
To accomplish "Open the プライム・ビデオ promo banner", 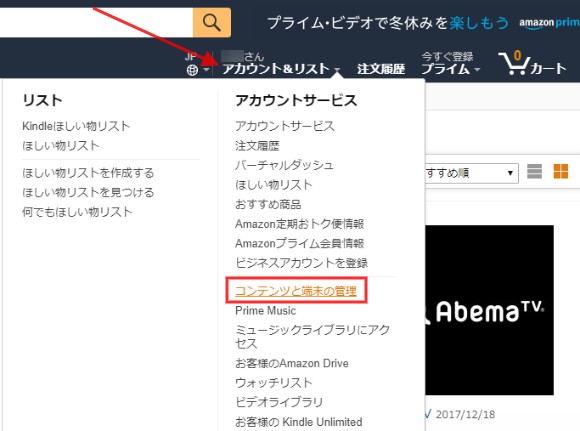I will (388, 23).
